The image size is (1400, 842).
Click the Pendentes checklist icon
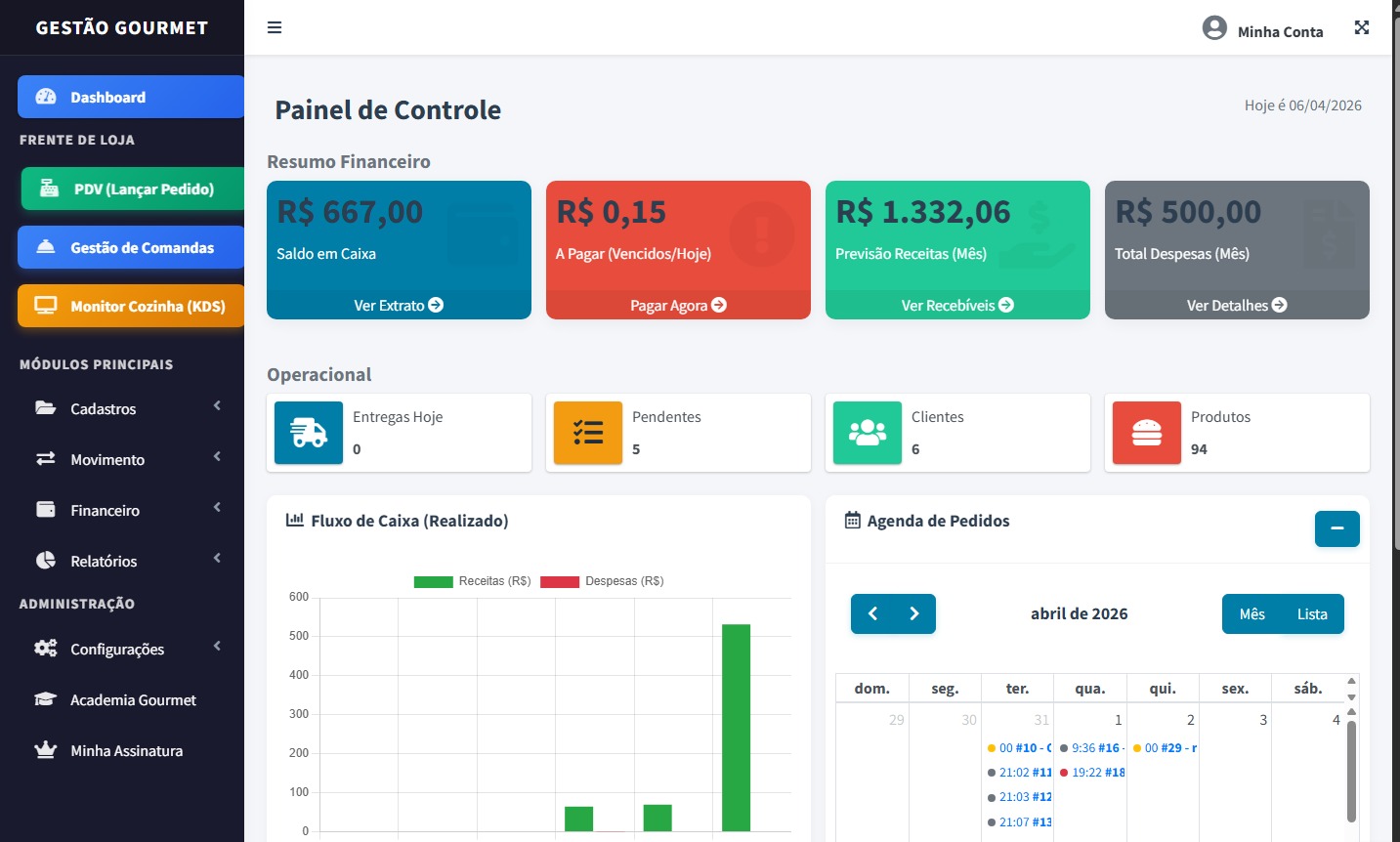coord(588,432)
